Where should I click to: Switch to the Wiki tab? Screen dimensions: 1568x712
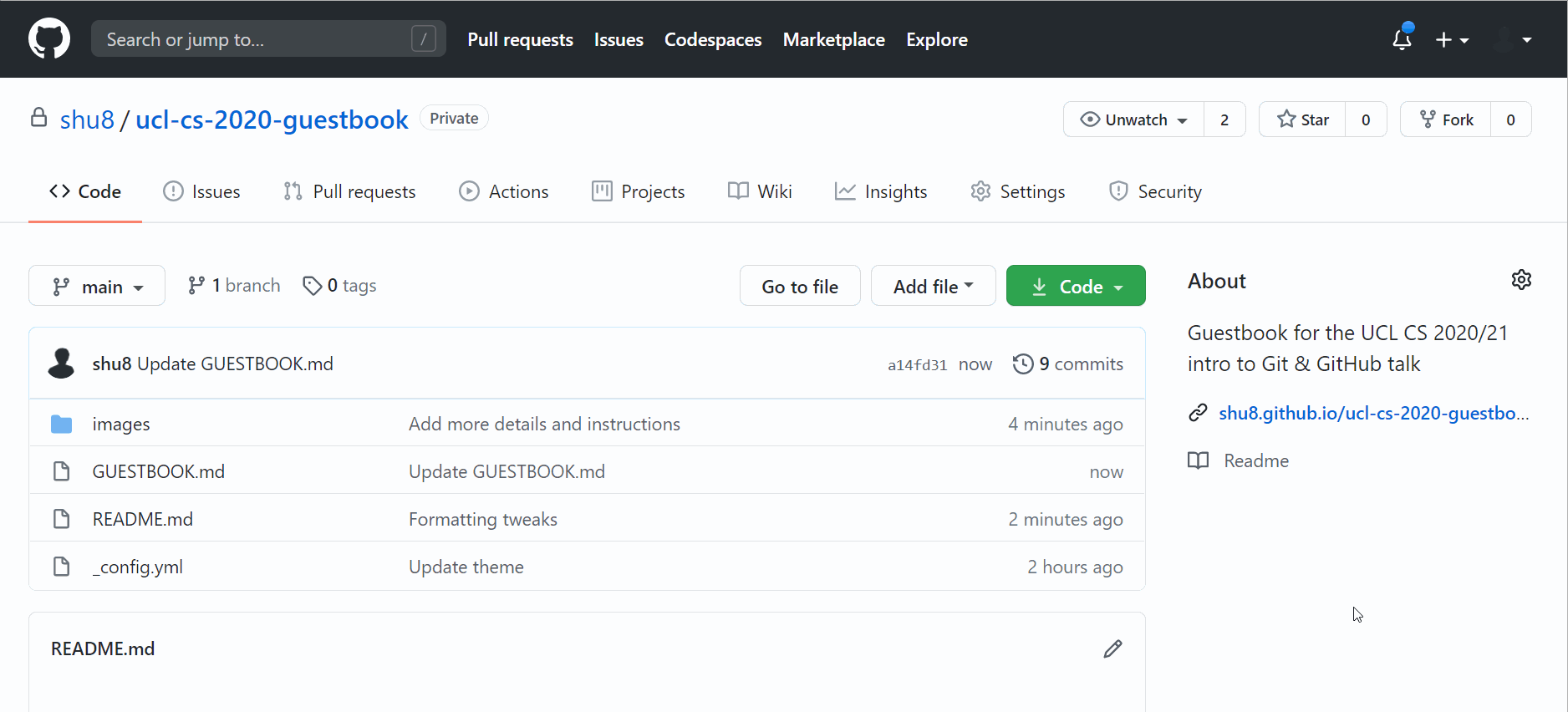(760, 191)
